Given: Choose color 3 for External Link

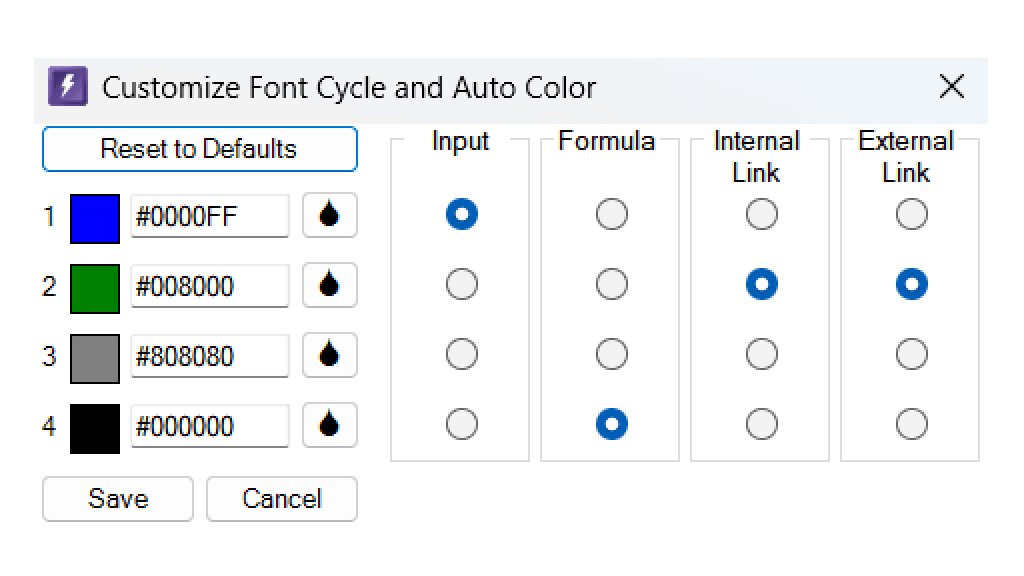Looking at the screenshot, I should [910, 354].
